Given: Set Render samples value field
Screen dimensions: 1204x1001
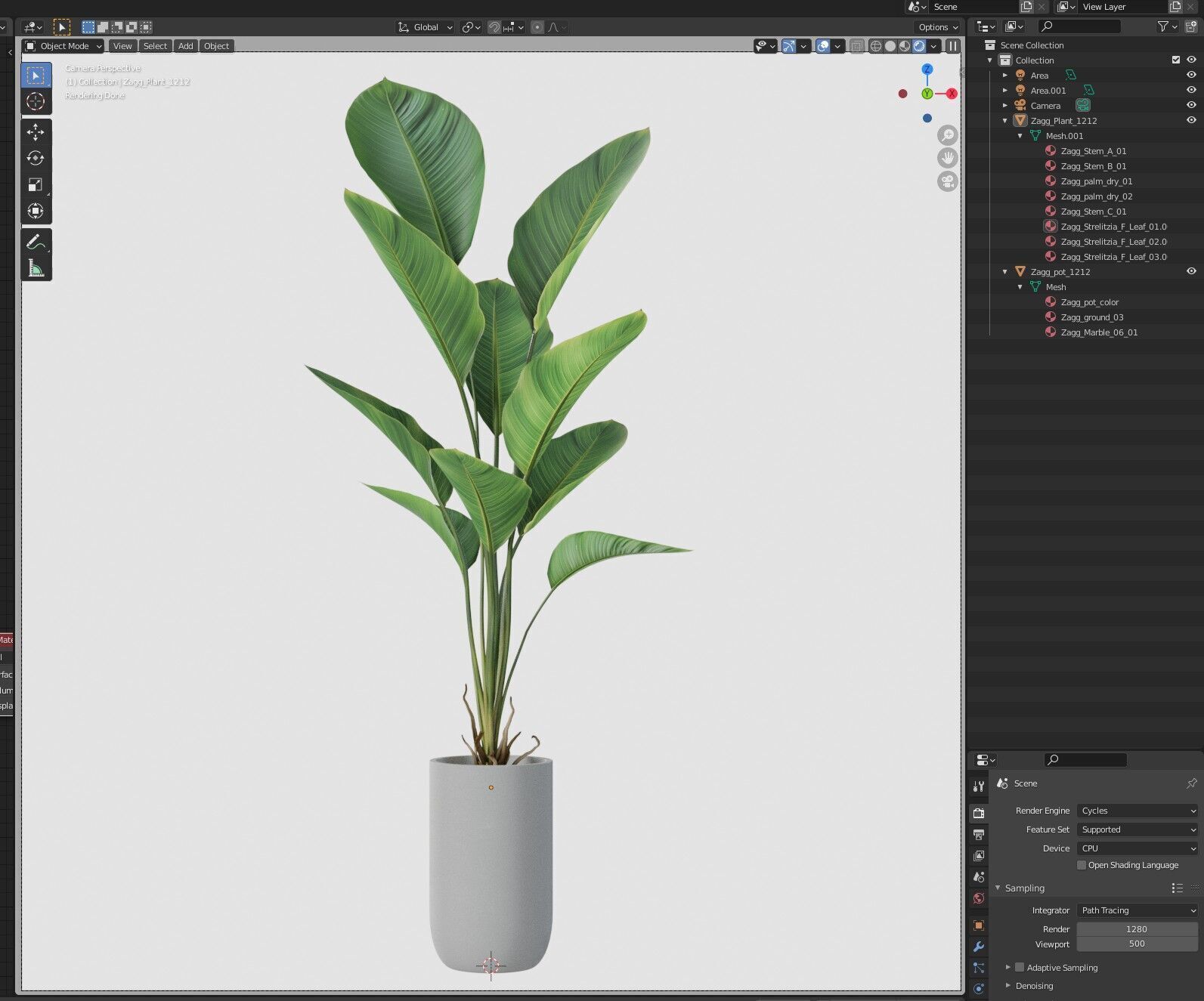Looking at the screenshot, I should [1137, 929].
